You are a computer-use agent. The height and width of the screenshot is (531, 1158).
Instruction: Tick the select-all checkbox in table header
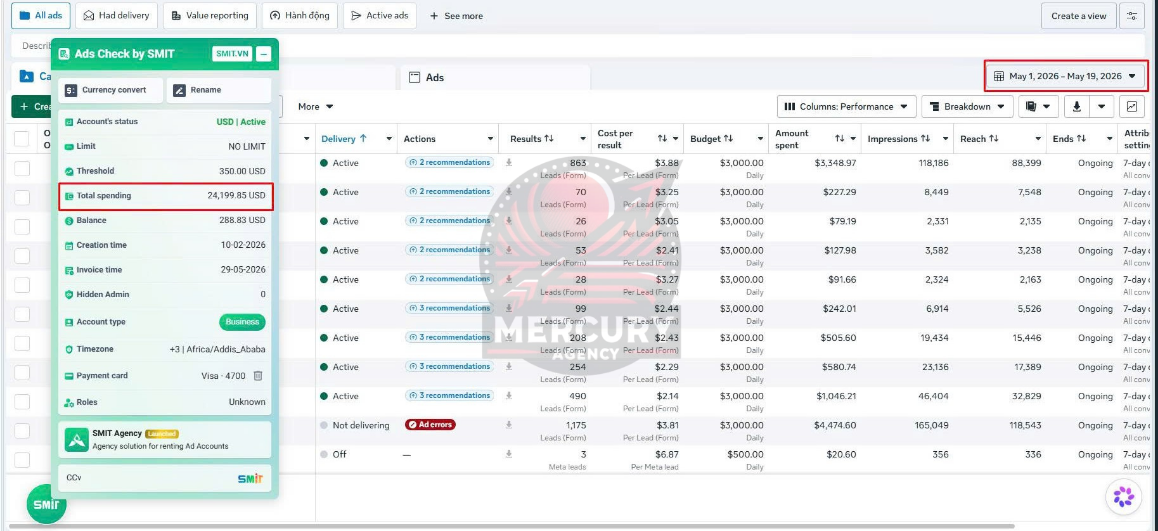[22, 139]
